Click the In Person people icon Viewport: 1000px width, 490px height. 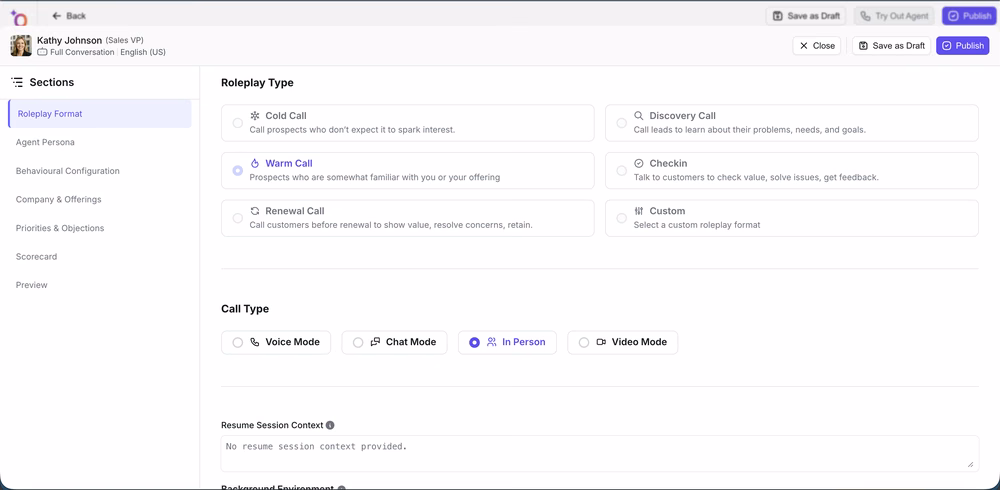tap(491, 342)
